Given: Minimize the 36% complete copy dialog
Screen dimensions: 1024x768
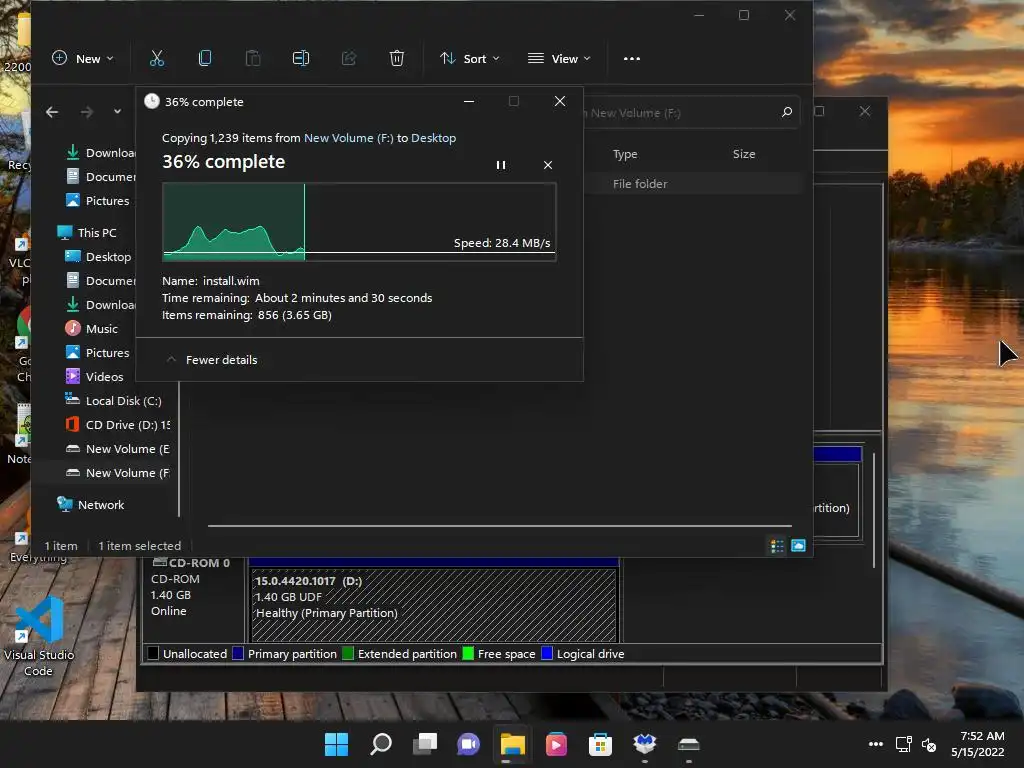Looking at the screenshot, I should tap(469, 101).
